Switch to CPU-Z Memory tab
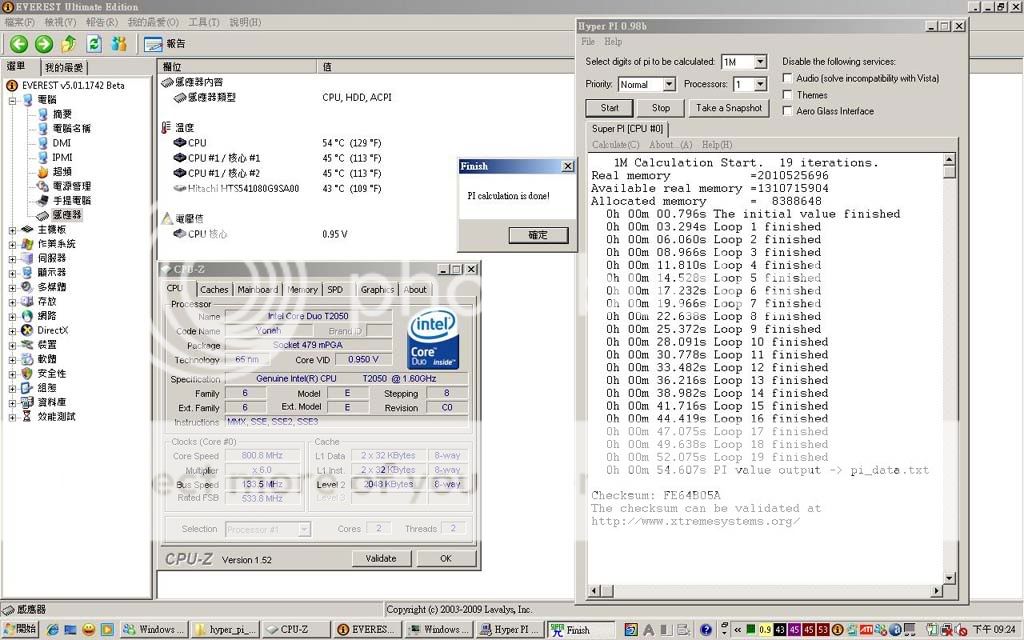 click(302, 289)
